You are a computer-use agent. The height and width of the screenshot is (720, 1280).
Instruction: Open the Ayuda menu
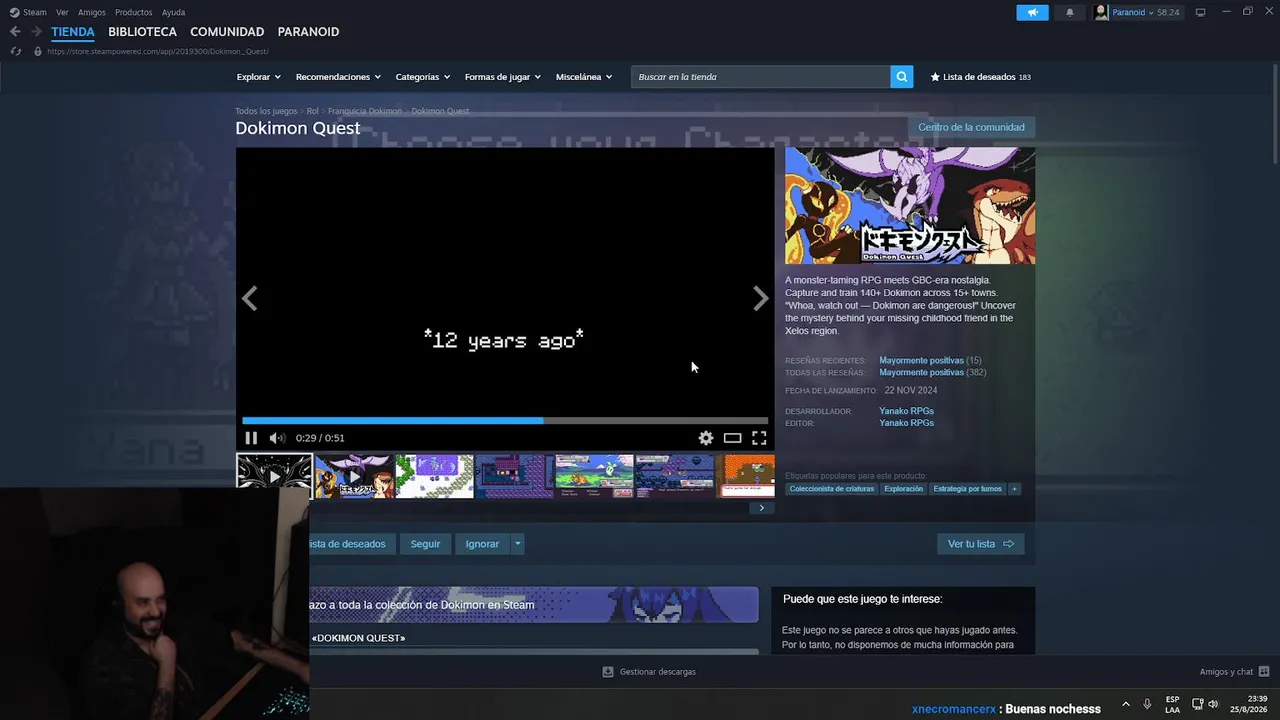point(173,12)
